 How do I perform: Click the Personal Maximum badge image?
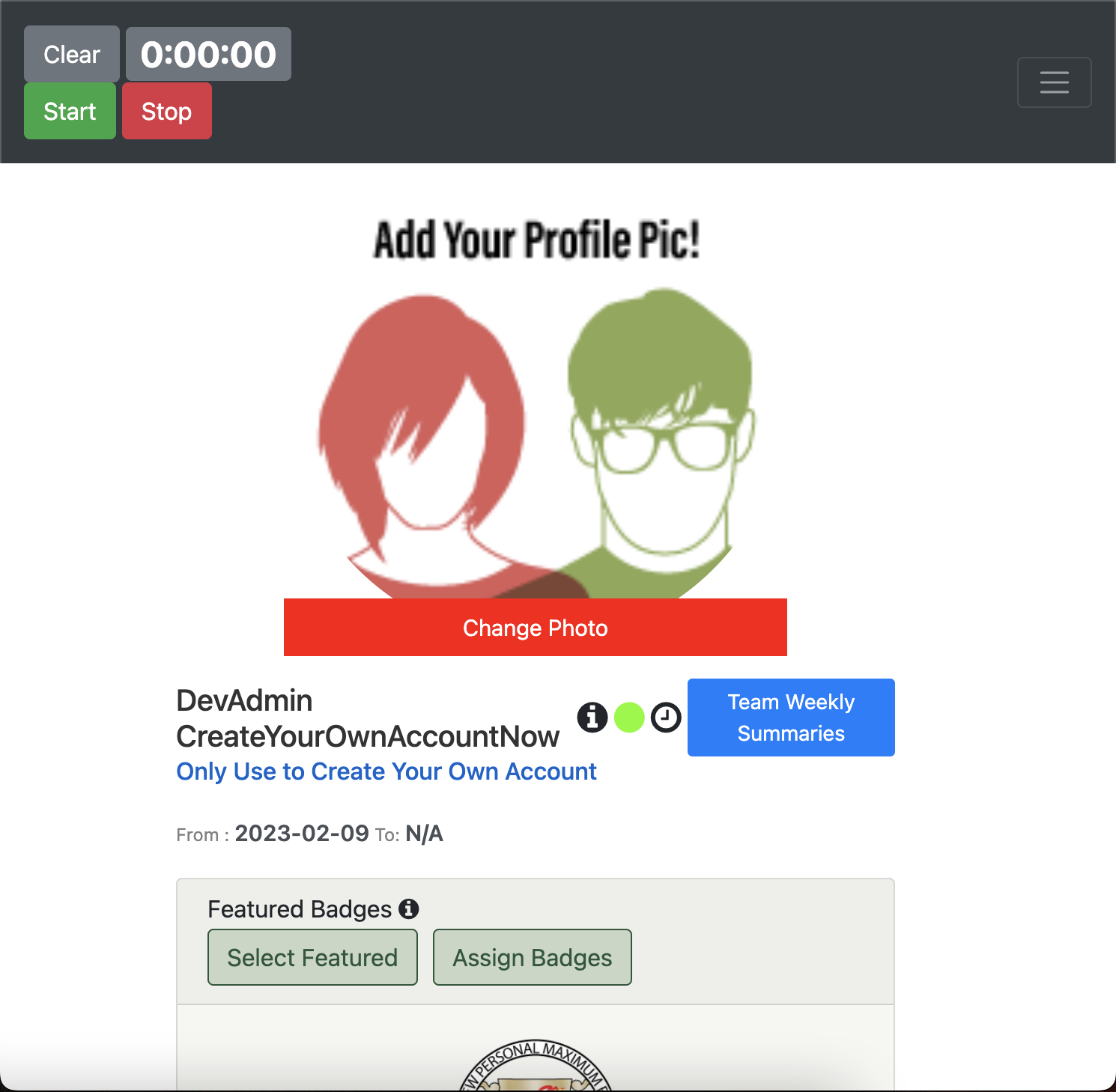coord(536,1067)
